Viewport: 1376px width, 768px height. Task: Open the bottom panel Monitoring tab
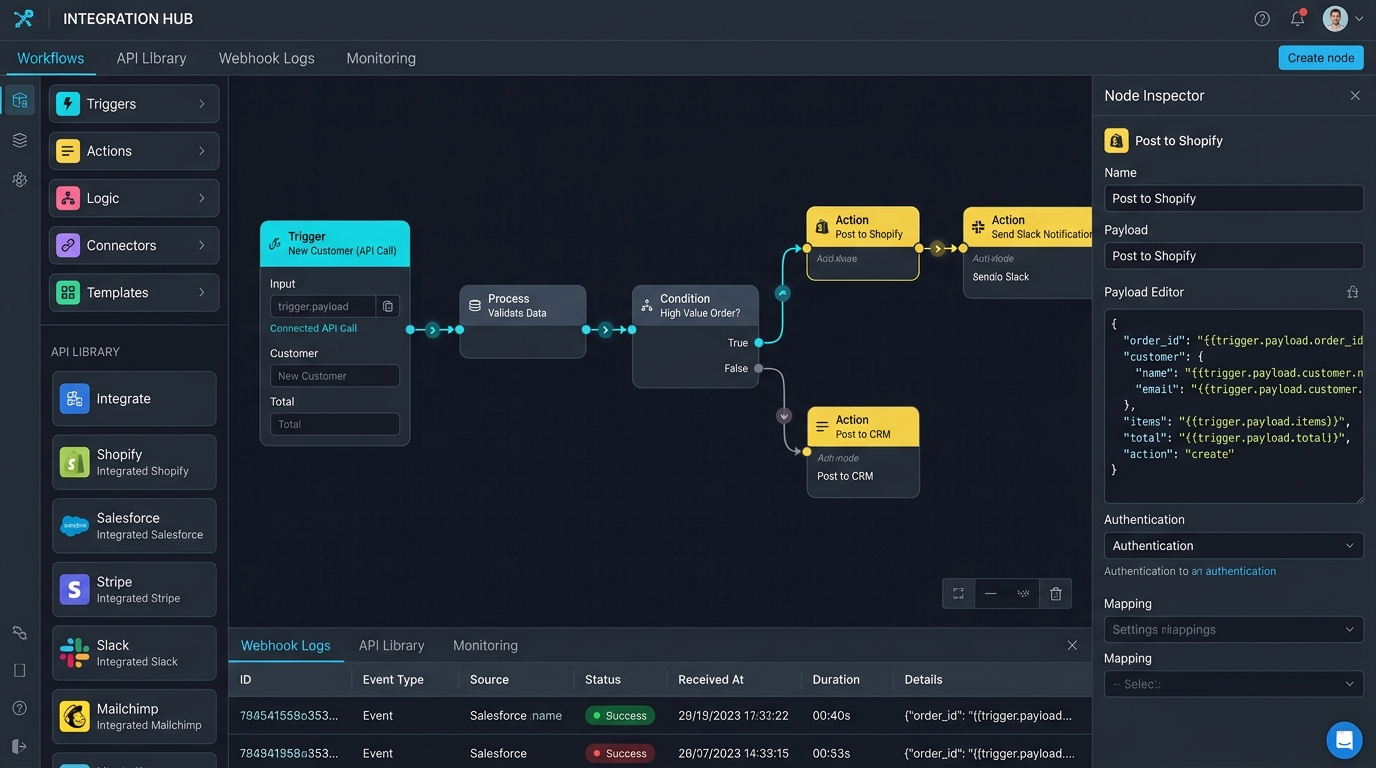coord(485,646)
